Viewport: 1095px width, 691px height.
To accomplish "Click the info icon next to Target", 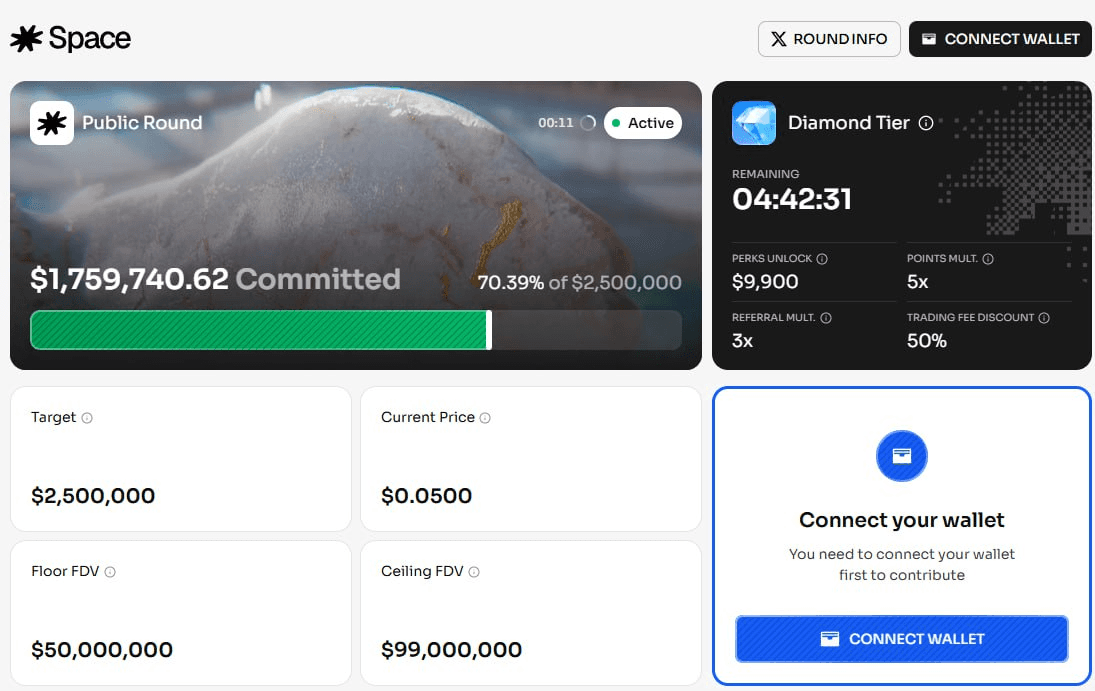I will point(87,418).
